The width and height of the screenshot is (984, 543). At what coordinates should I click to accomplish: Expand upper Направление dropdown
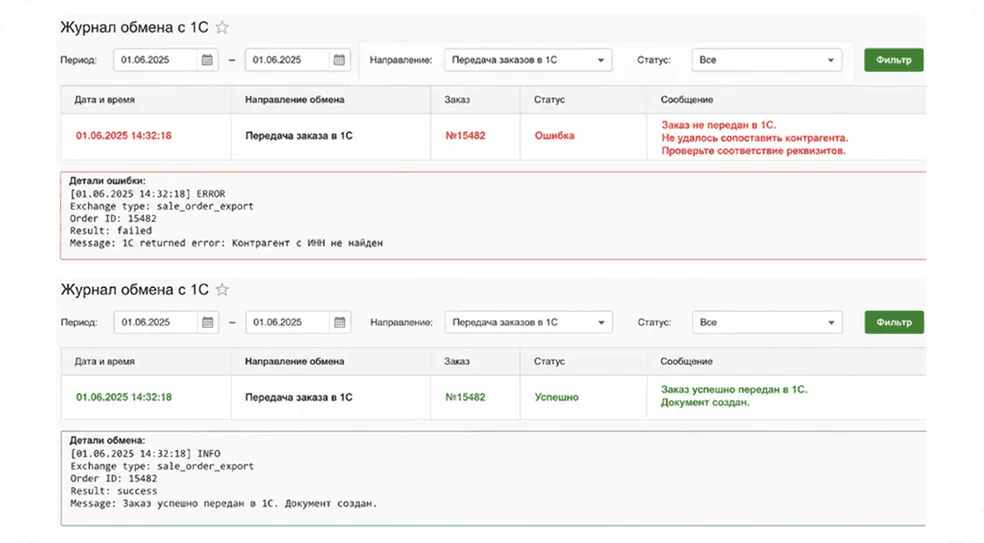pos(528,60)
